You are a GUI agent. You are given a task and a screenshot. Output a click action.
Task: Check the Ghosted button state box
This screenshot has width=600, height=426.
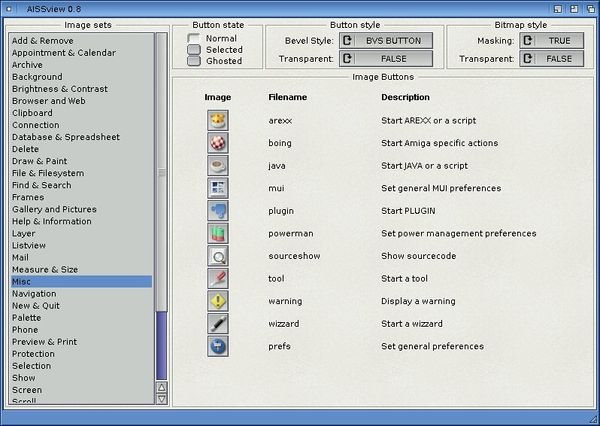pos(194,61)
